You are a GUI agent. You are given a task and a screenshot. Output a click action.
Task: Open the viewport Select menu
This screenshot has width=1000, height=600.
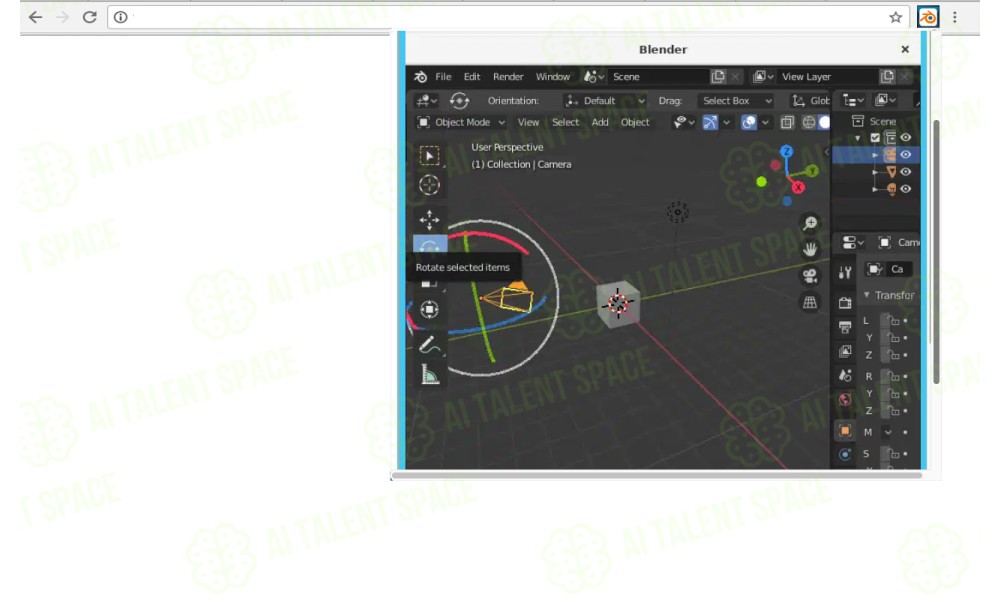tap(566, 122)
